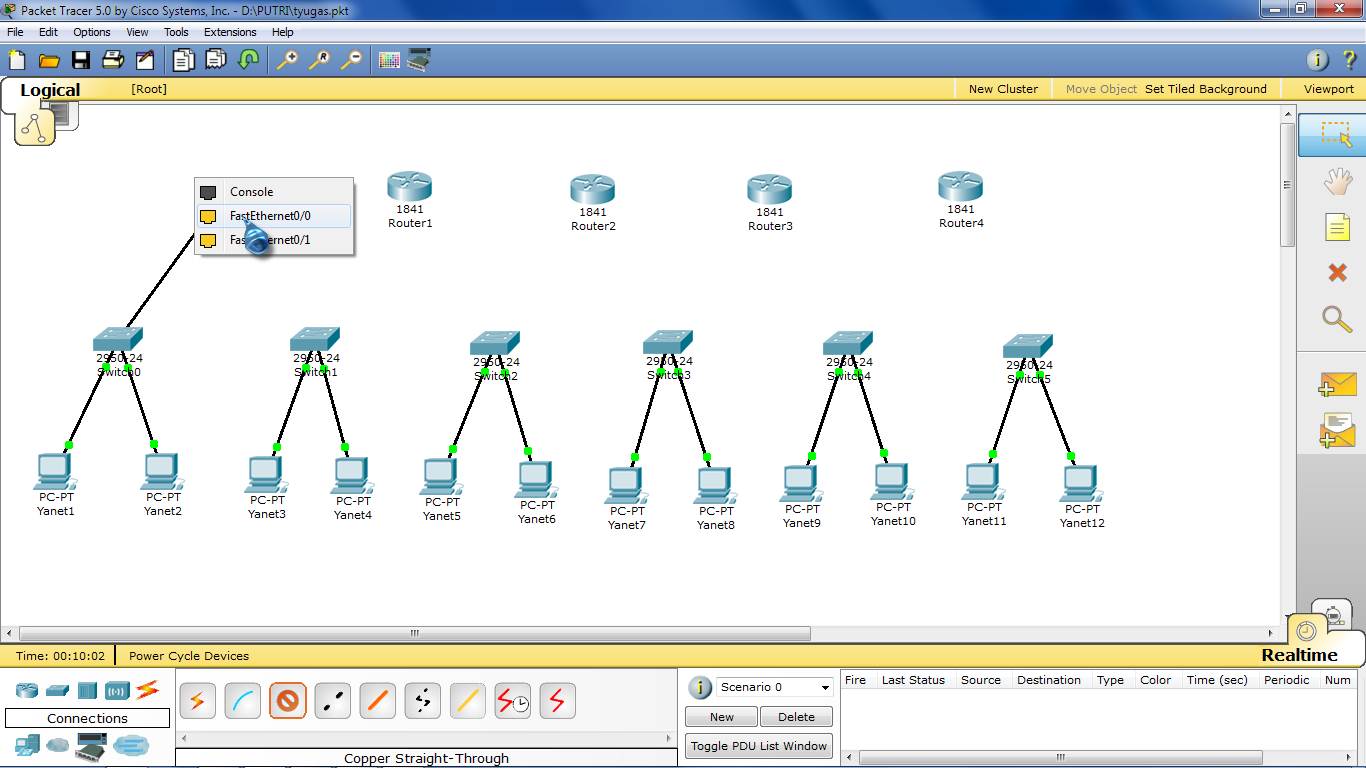Screen dimensions: 1366x768
Task: Click Set Tiled Background
Action: tap(1206, 89)
